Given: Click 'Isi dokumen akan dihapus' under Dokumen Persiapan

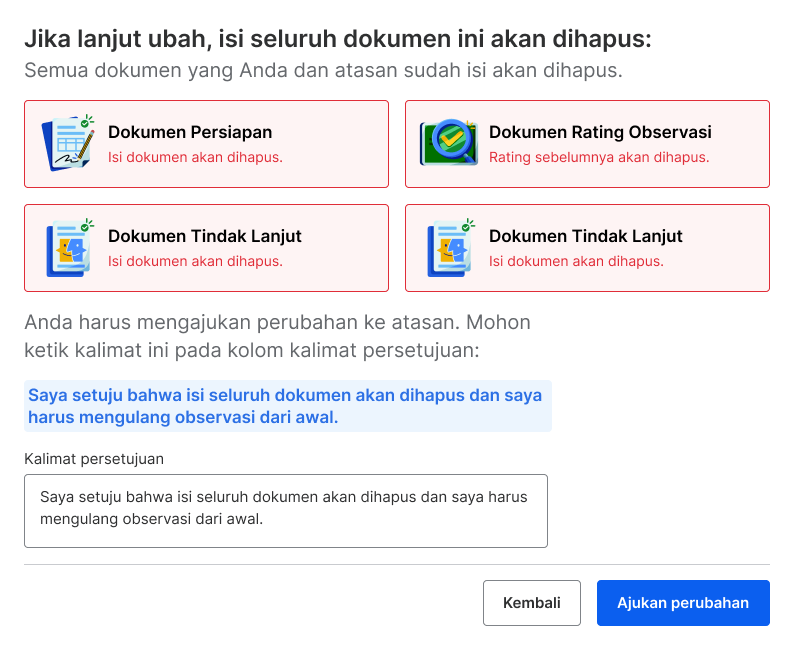Looking at the screenshot, I should 195,157.
